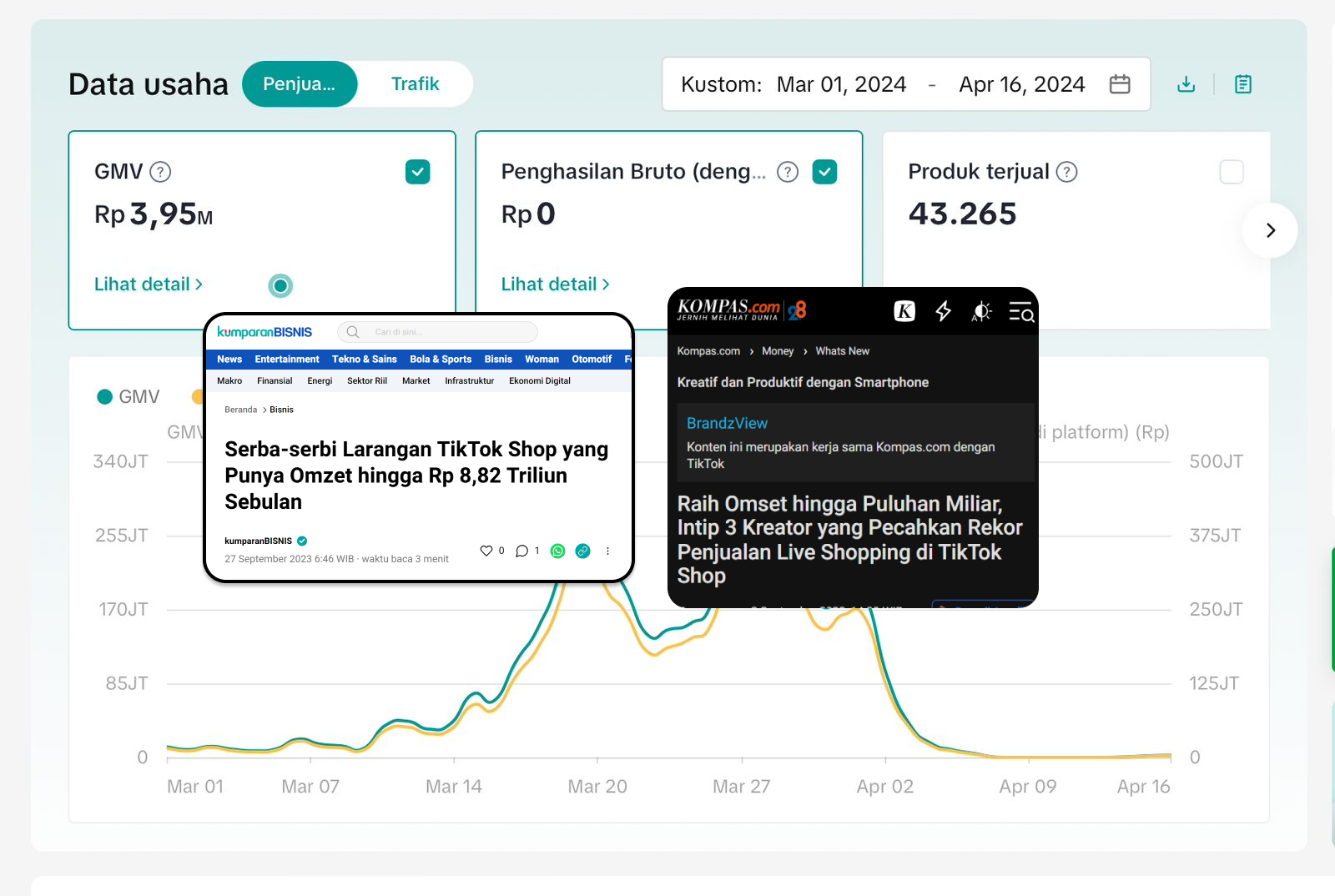Open Kompas menu search icon
The width and height of the screenshot is (1335, 896).
click(1021, 312)
